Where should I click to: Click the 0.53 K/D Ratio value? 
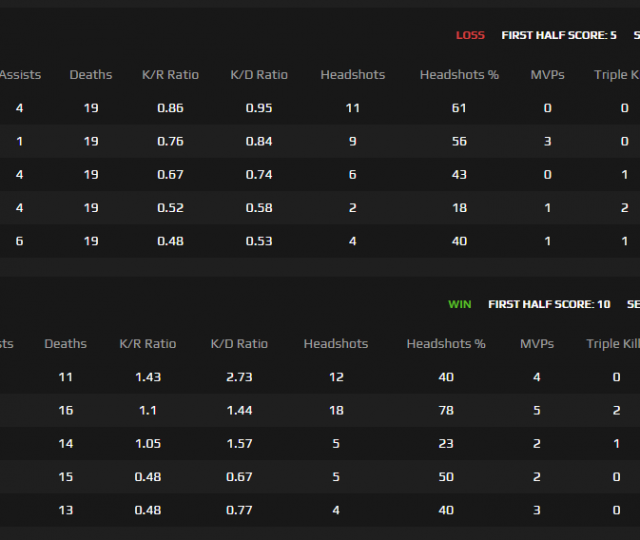[259, 240]
